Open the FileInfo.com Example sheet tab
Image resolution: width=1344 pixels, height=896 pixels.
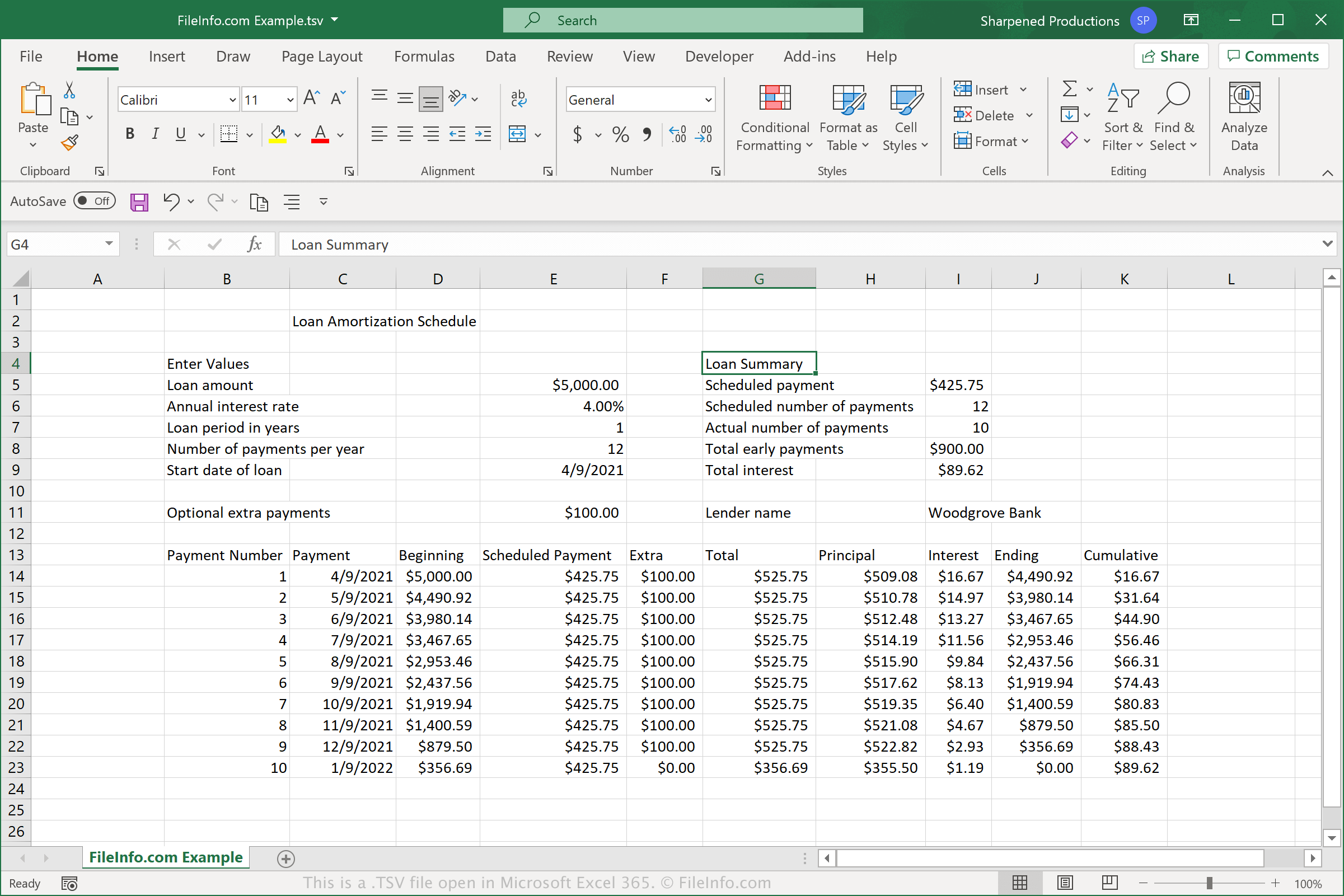(165, 858)
